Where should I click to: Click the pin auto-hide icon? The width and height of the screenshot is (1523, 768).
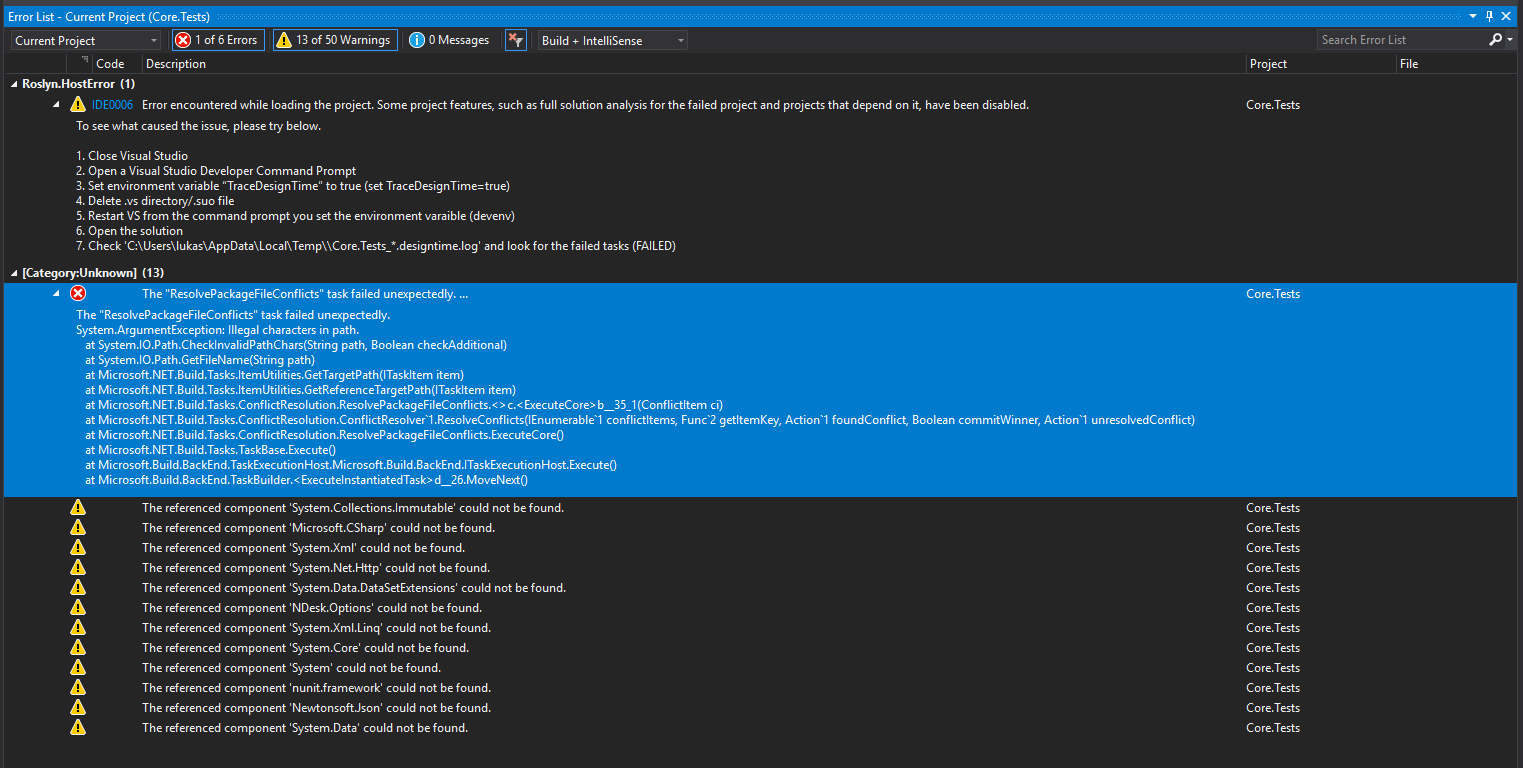(x=1489, y=16)
